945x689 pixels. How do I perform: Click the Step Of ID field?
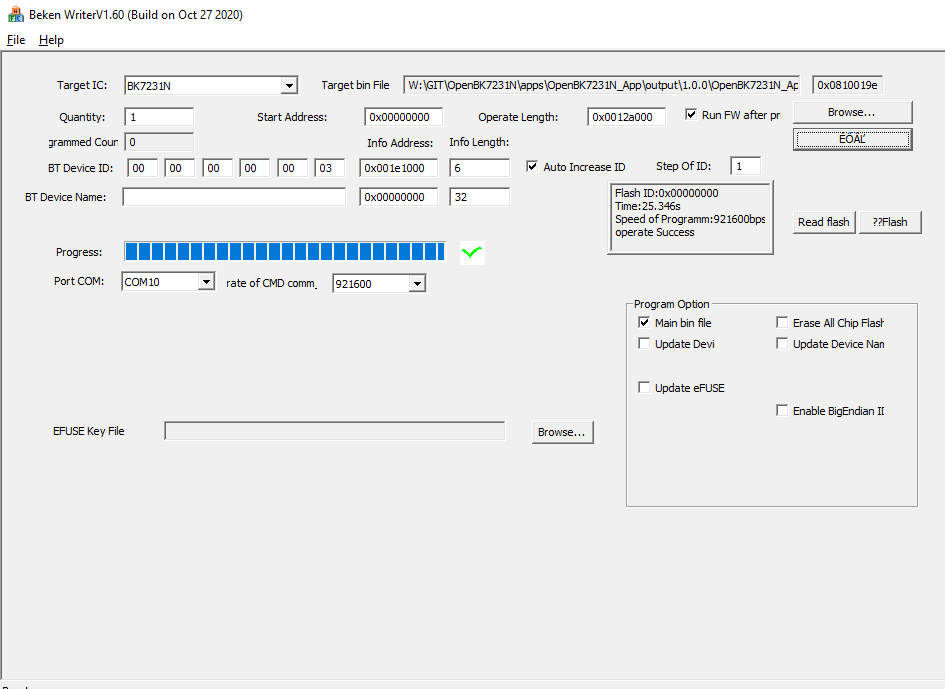tap(746, 166)
